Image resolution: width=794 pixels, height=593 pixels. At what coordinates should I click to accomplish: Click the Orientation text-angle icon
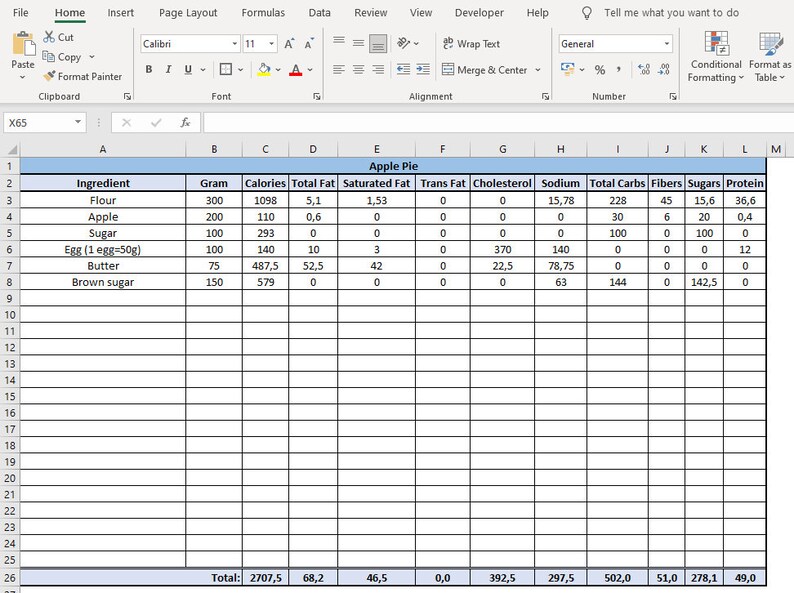point(403,44)
